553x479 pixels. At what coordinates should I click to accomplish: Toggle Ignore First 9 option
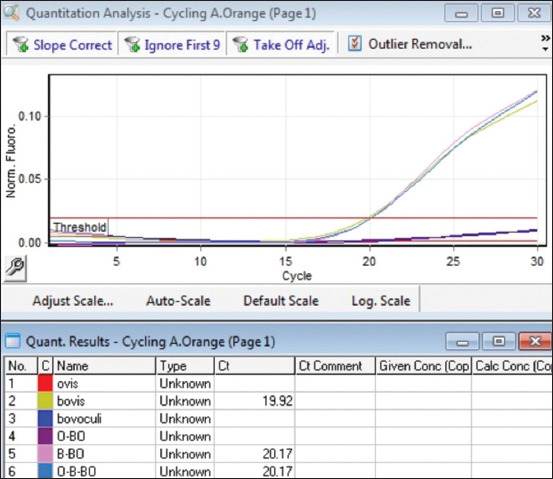click(172, 44)
